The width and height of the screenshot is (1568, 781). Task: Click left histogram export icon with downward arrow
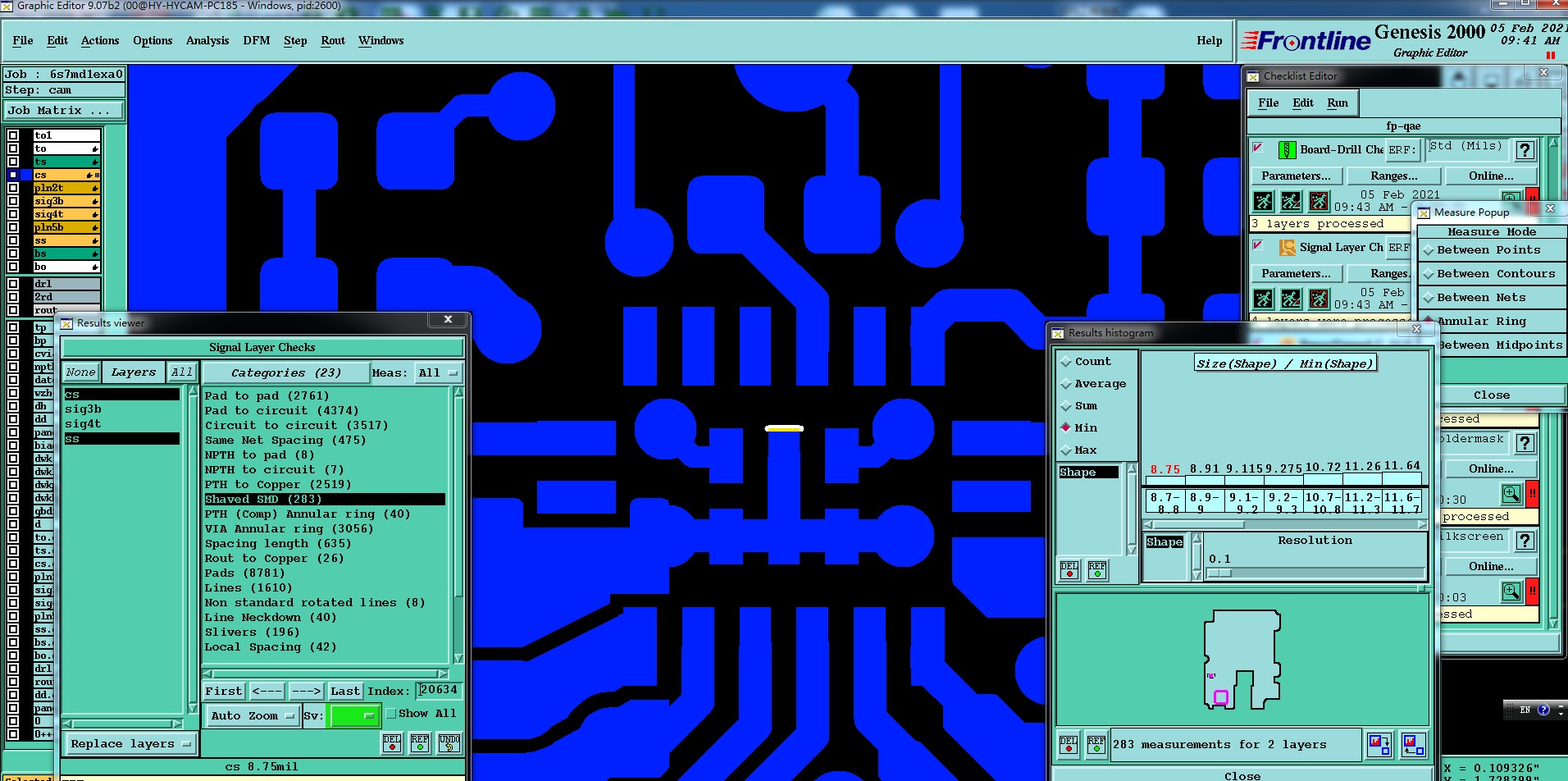pos(1379,744)
